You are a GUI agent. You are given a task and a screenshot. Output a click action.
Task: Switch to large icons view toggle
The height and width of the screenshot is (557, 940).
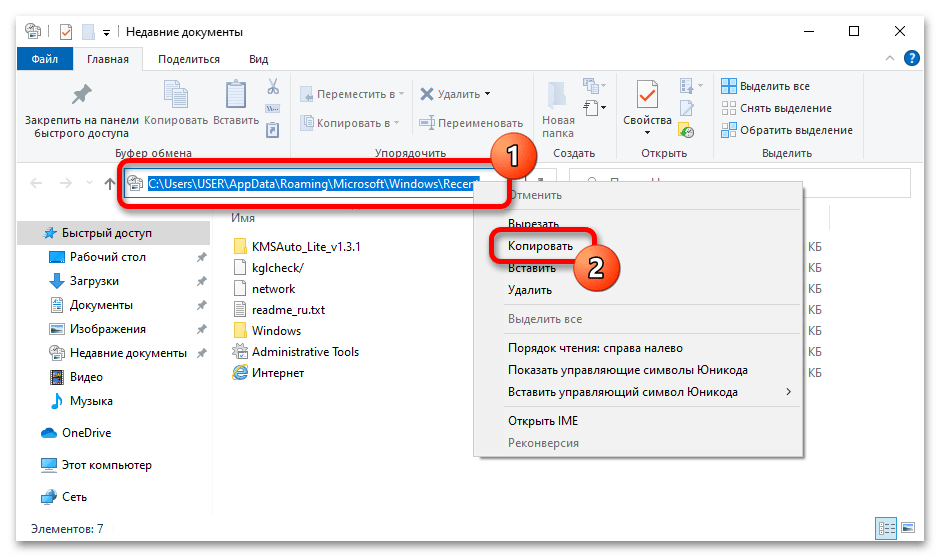(x=908, y=528)
